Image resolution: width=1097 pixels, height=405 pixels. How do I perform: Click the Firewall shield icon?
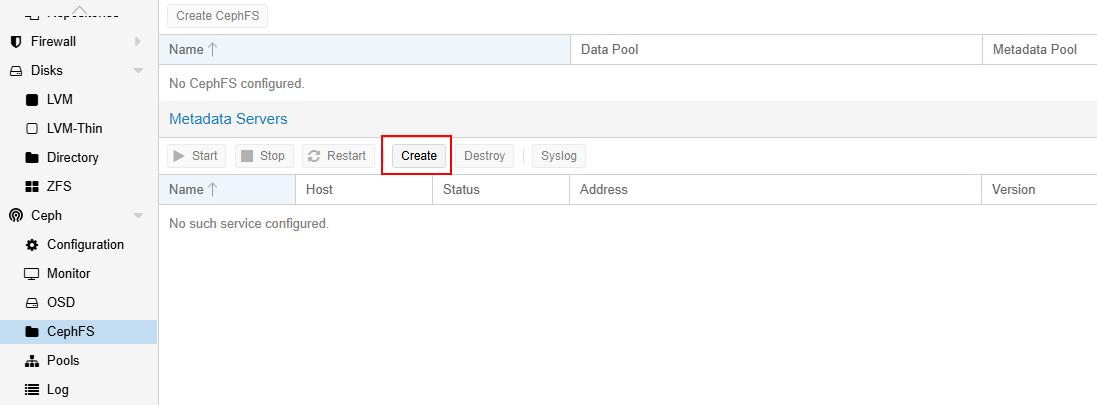coord(16,42)
